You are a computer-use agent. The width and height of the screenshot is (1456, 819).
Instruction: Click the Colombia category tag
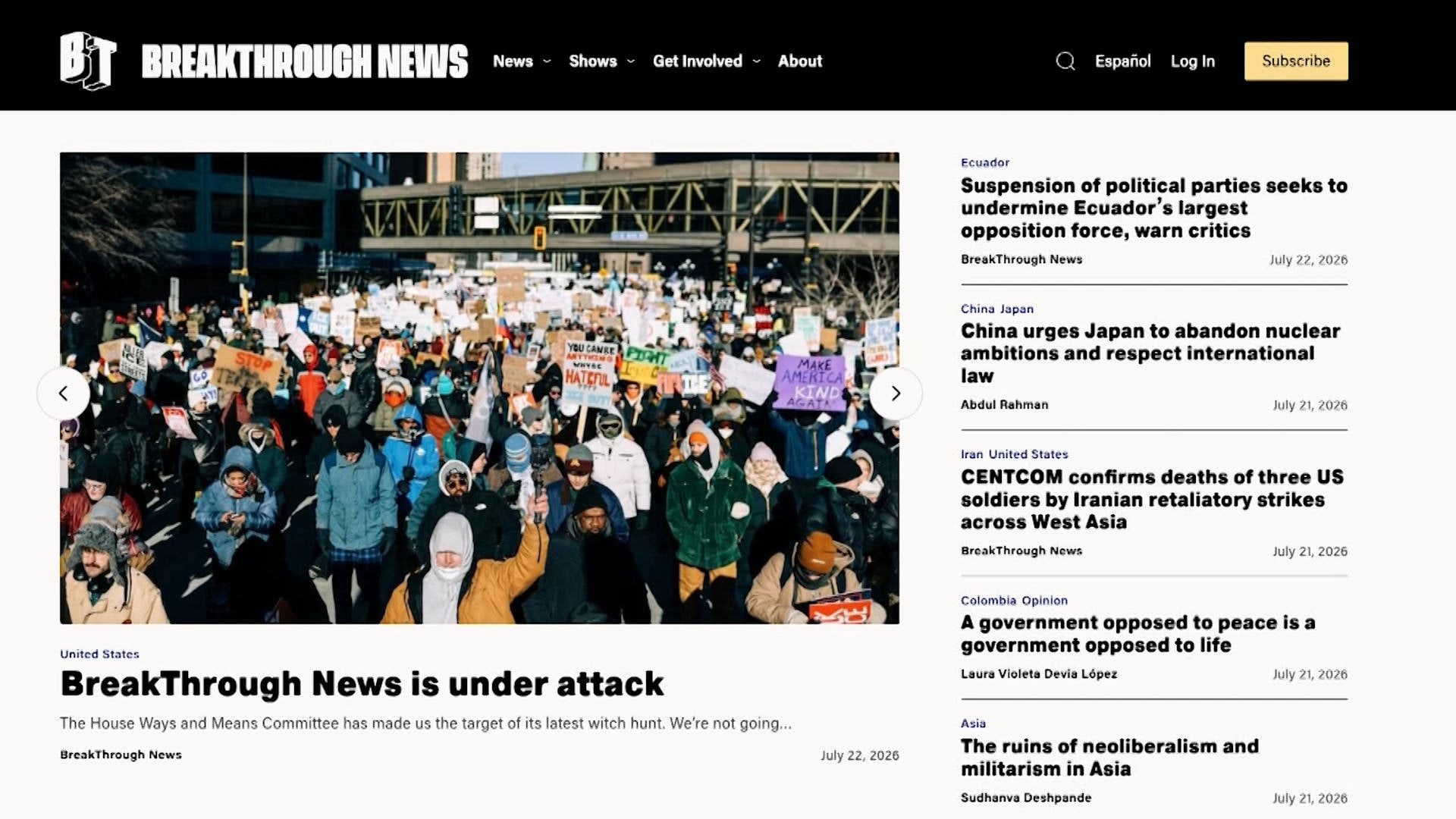click(x=988, y=601)
